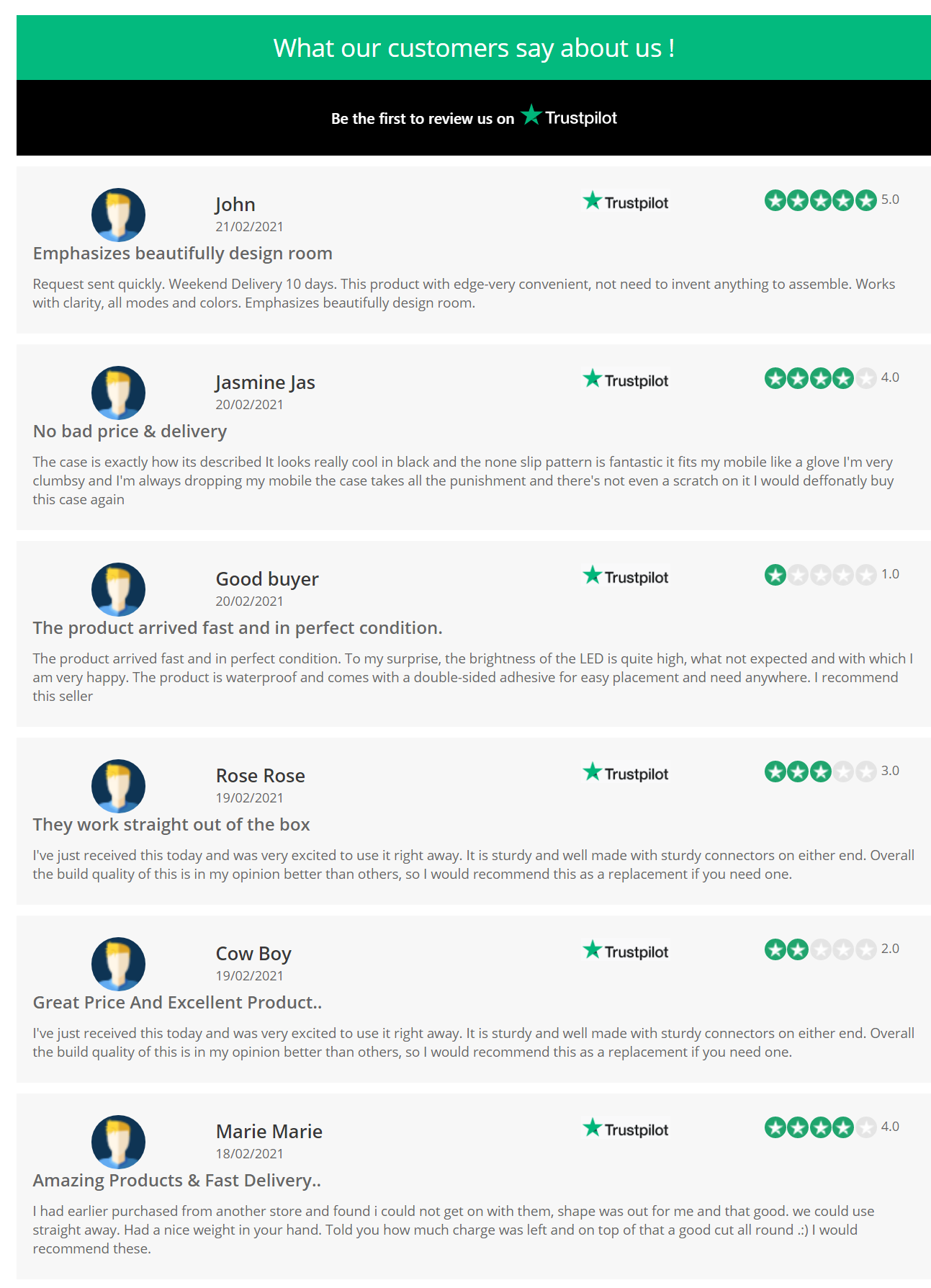This screenshot has height=1288, width=931.
Task: Click the 3.0 star rating on Rose Rose's review
Action: 832,771
